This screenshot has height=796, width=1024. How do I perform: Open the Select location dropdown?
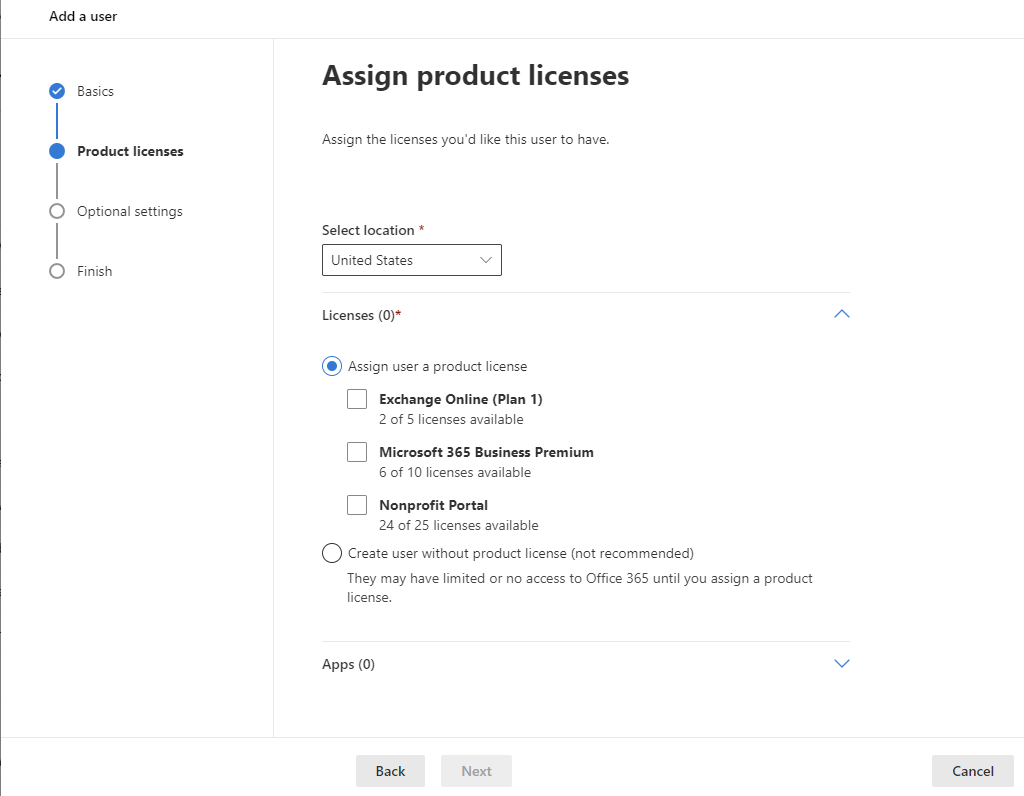tap(411, 260)
